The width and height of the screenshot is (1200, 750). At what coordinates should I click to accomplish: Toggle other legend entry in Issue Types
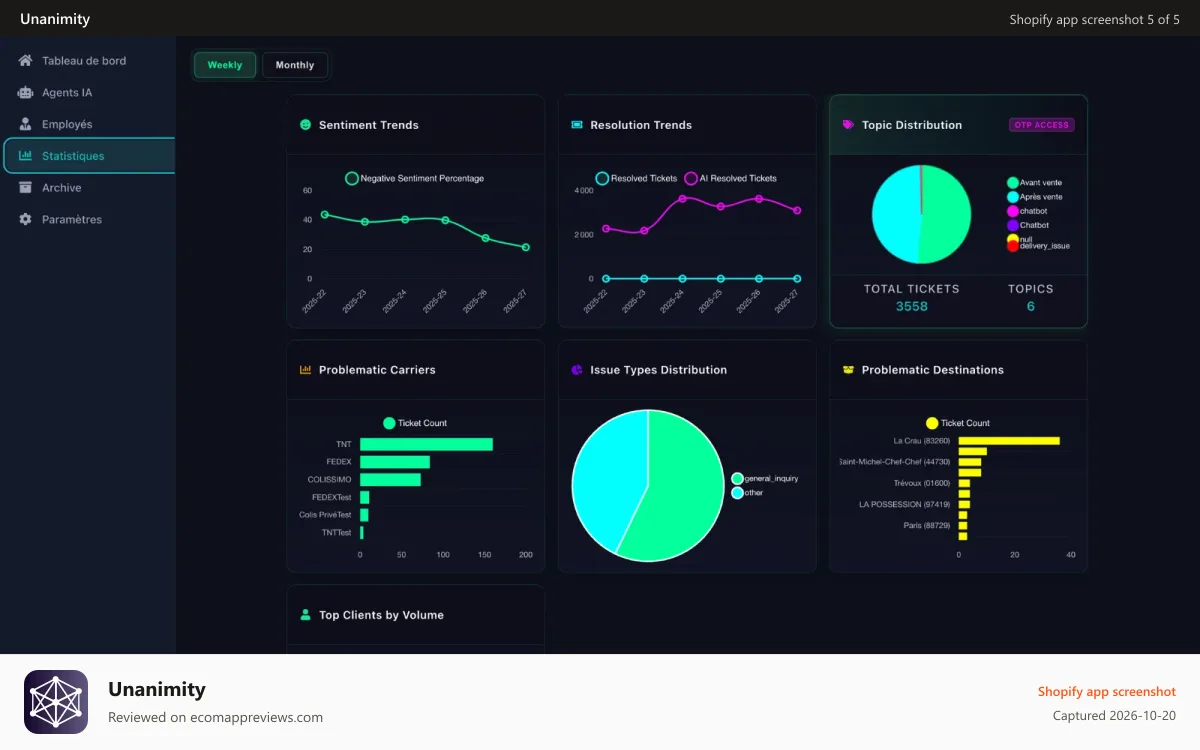(x=747, y=493)
